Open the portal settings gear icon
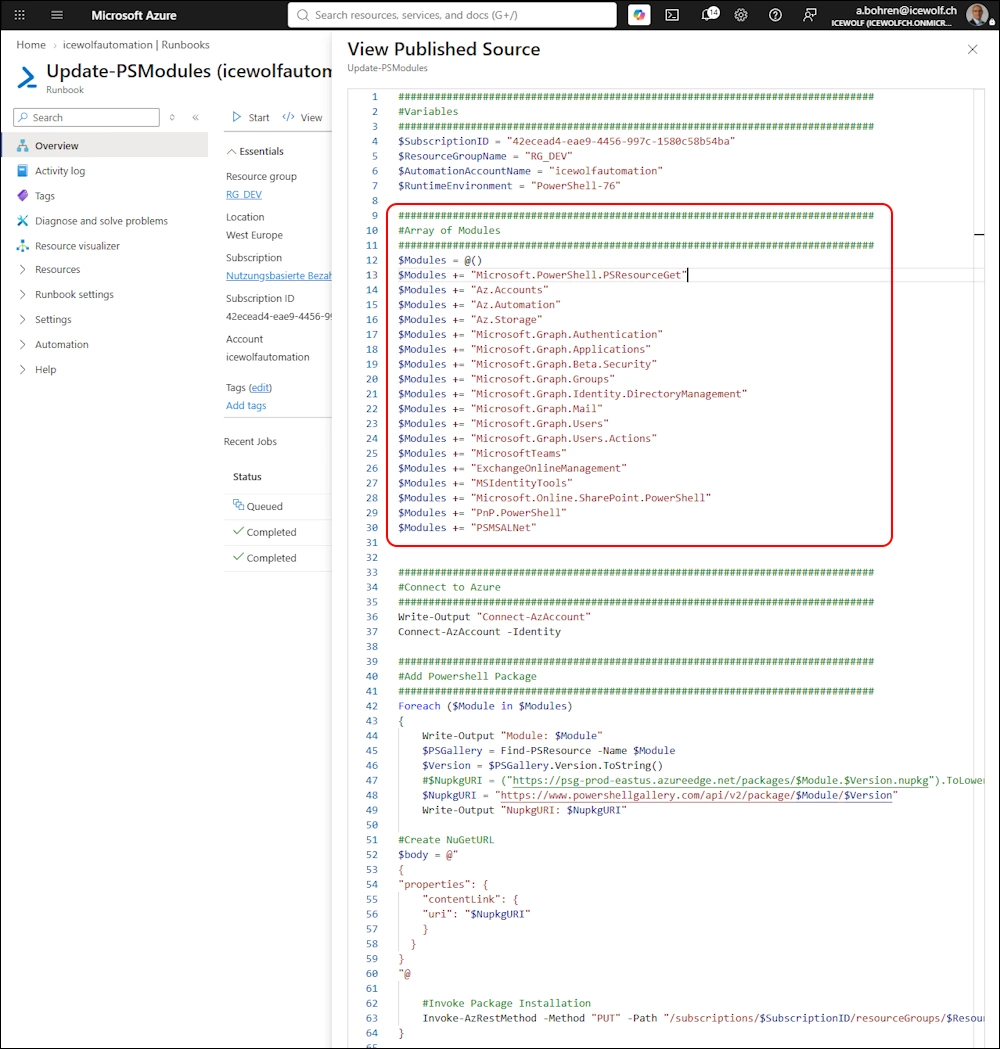 pyautogui.click(x=741, y=15)
